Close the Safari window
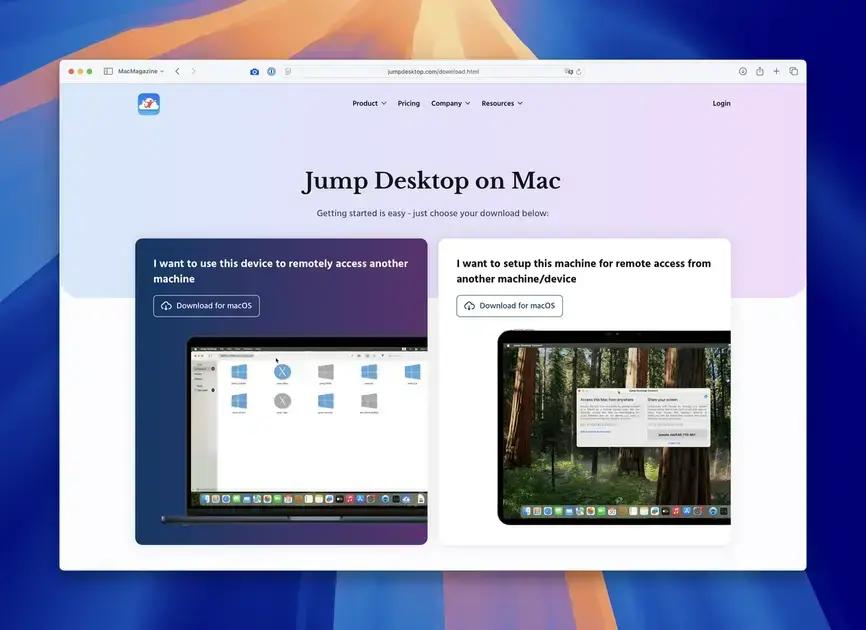Viewport: 866px width, 630px height. pyautogui.click(x=71, y=71)
